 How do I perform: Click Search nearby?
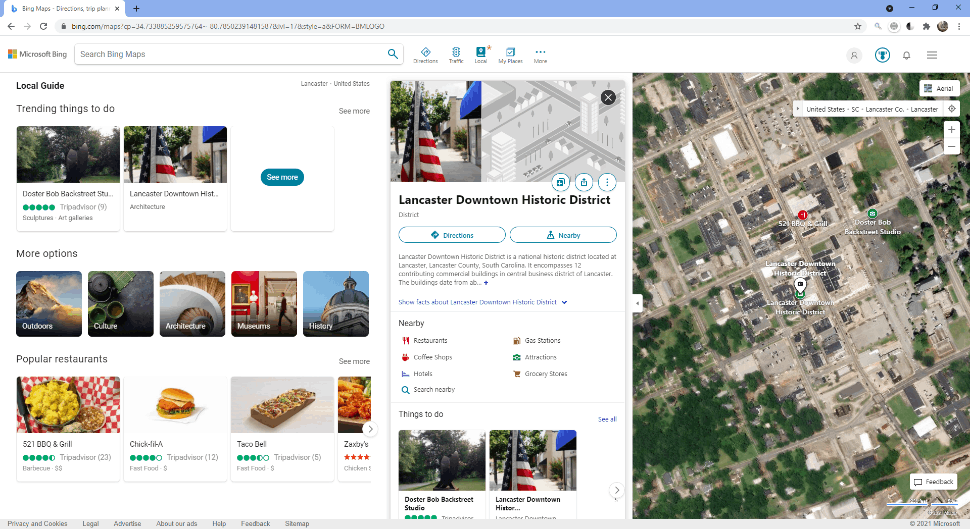pos(428,390)
